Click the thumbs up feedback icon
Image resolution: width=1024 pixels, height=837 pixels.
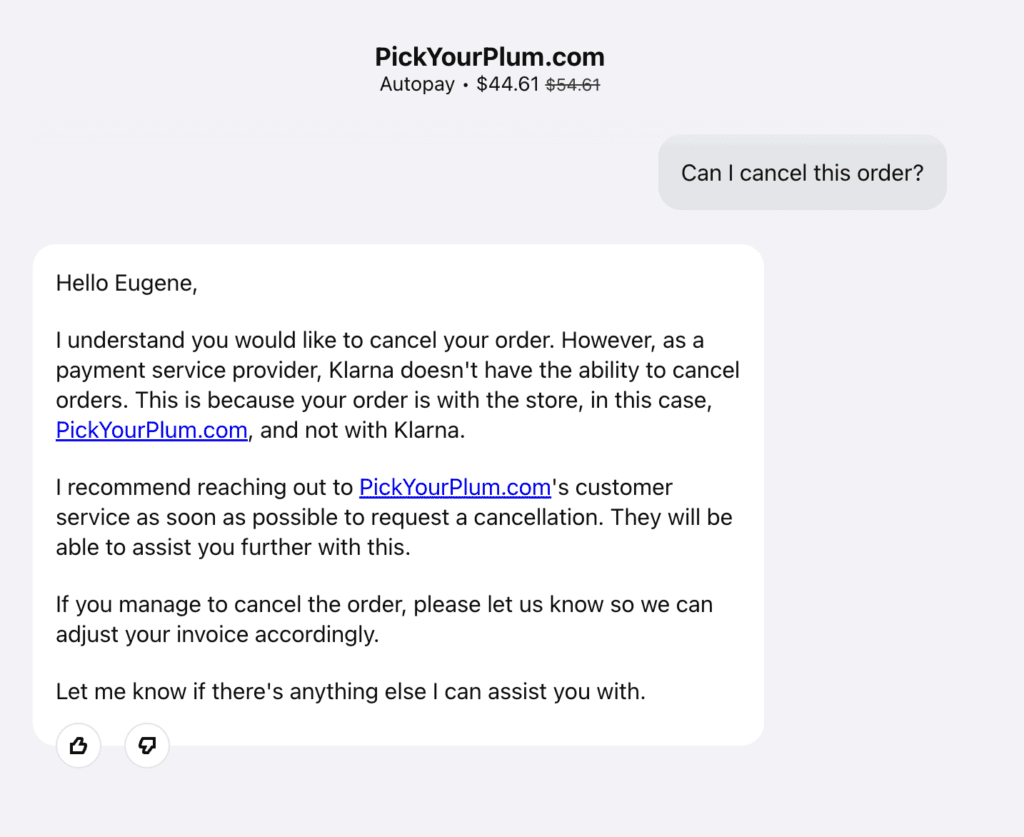[x=78, y=745]
